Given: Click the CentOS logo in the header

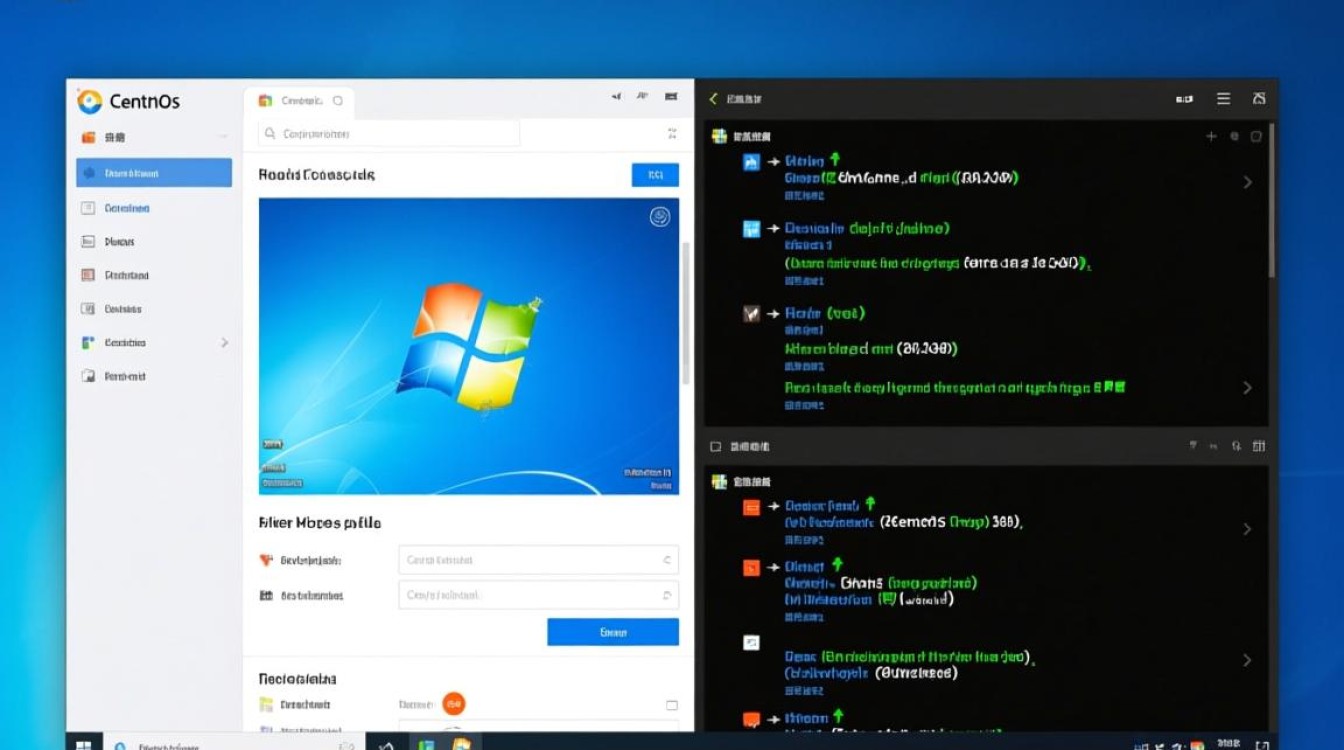Looking at the screenshot, I should pyautogui.click(x=90, y=101).
